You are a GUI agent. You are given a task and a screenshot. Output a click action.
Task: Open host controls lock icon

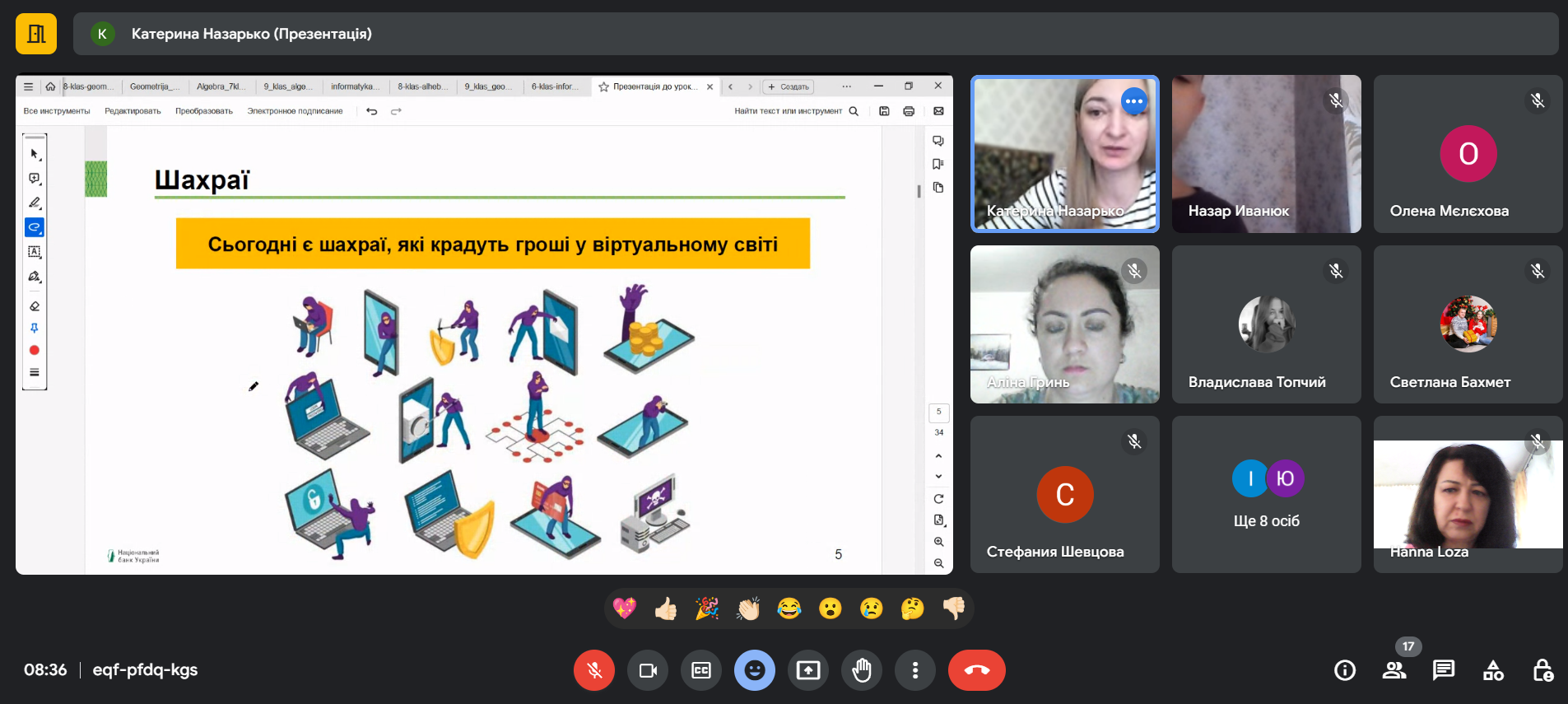click(1542, 670)
